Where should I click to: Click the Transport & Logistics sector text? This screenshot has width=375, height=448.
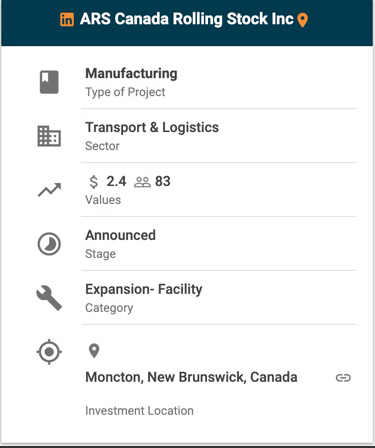pos(152,128)
